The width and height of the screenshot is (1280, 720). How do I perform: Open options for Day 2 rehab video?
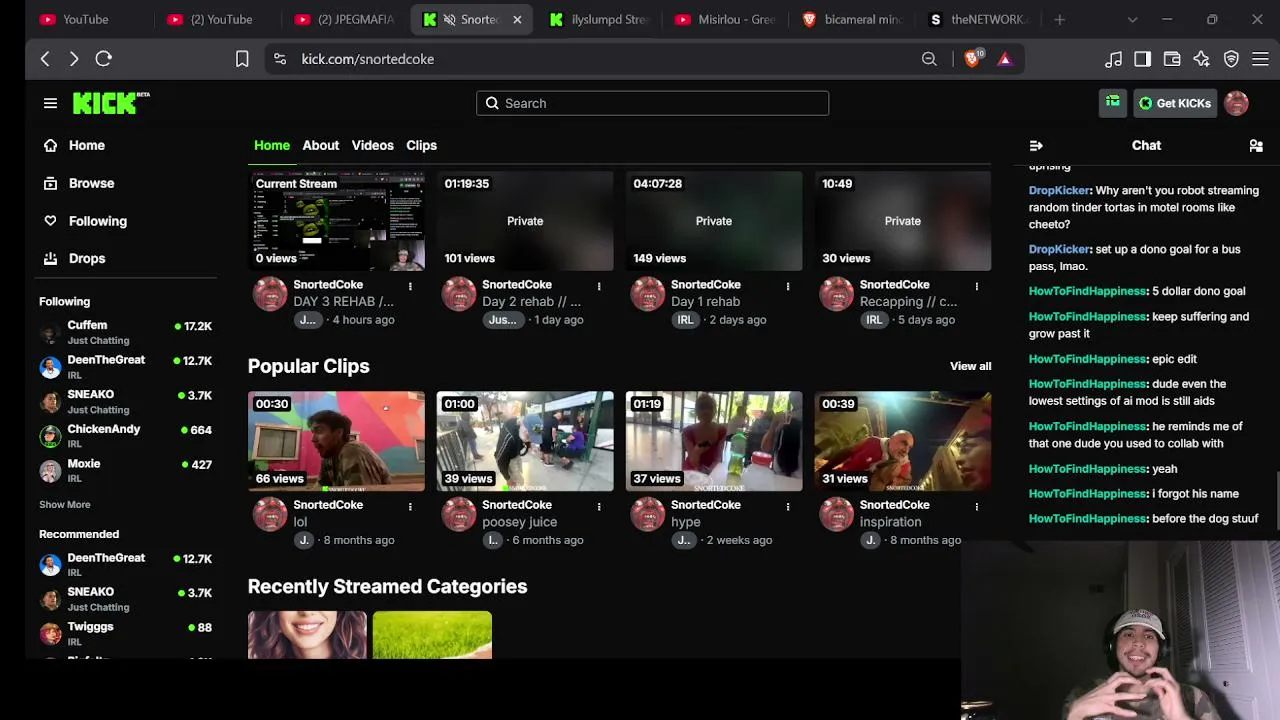[599, 286]
